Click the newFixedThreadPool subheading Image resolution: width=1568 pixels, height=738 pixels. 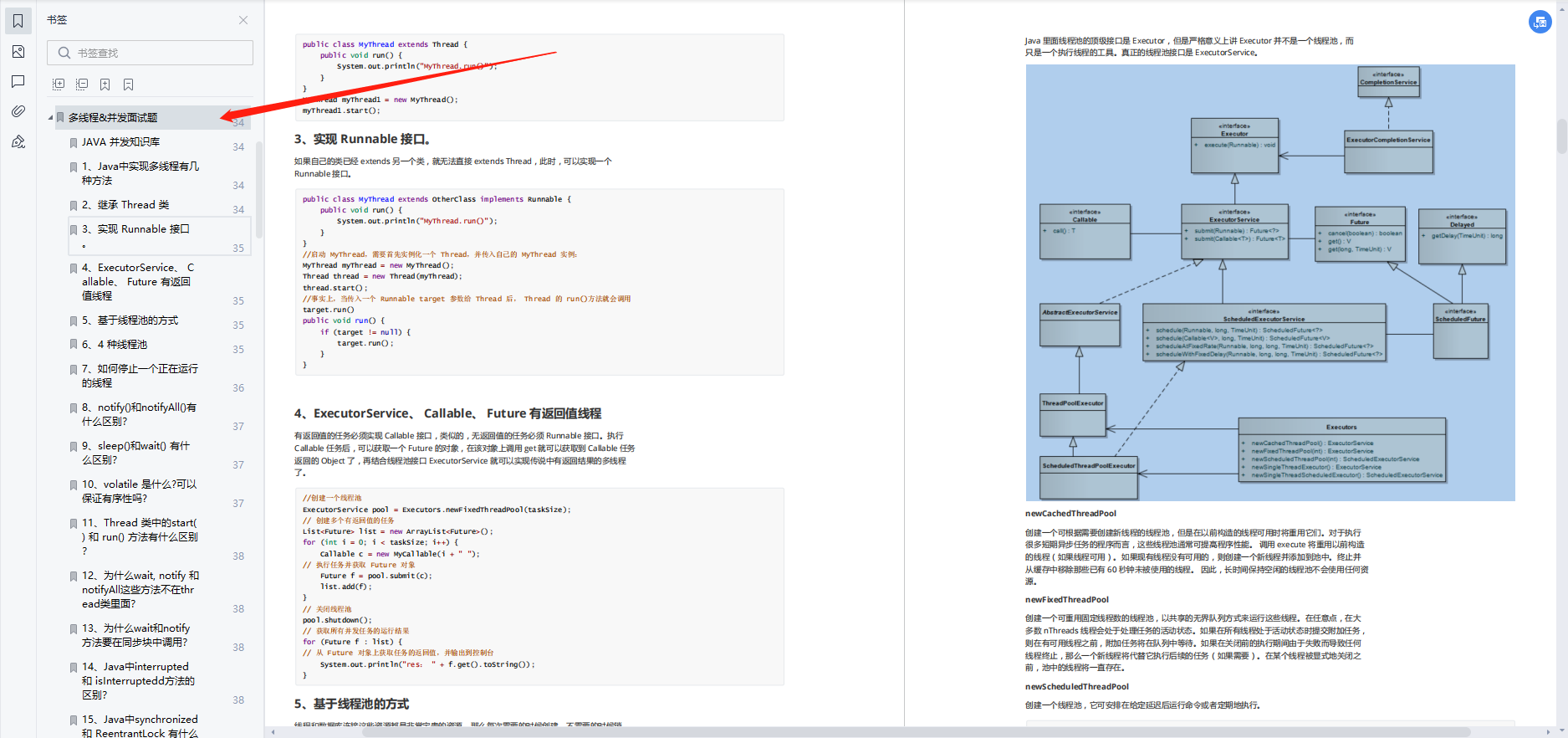point(1067,600)
